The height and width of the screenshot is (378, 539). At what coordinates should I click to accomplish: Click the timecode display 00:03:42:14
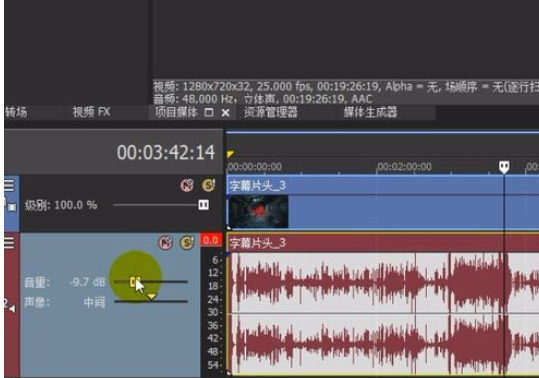pos(166,152)
